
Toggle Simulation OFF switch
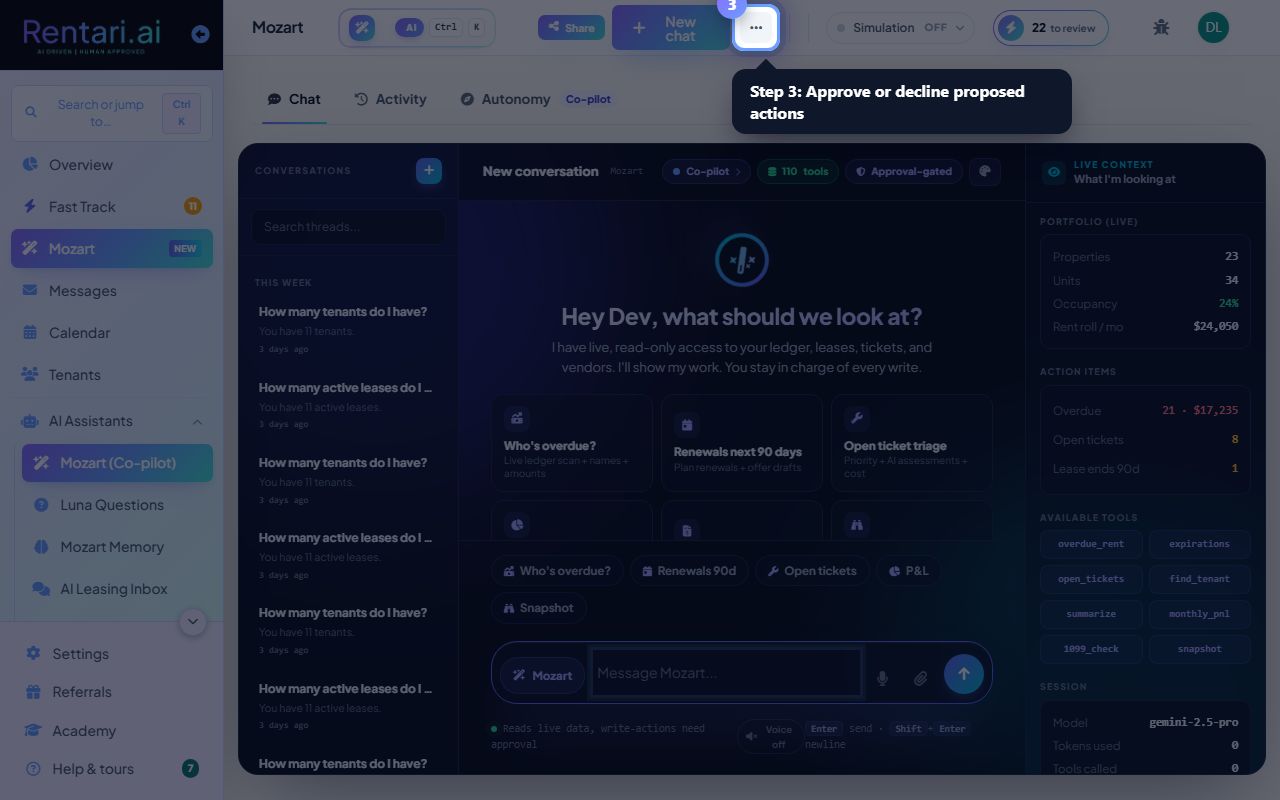900,28
